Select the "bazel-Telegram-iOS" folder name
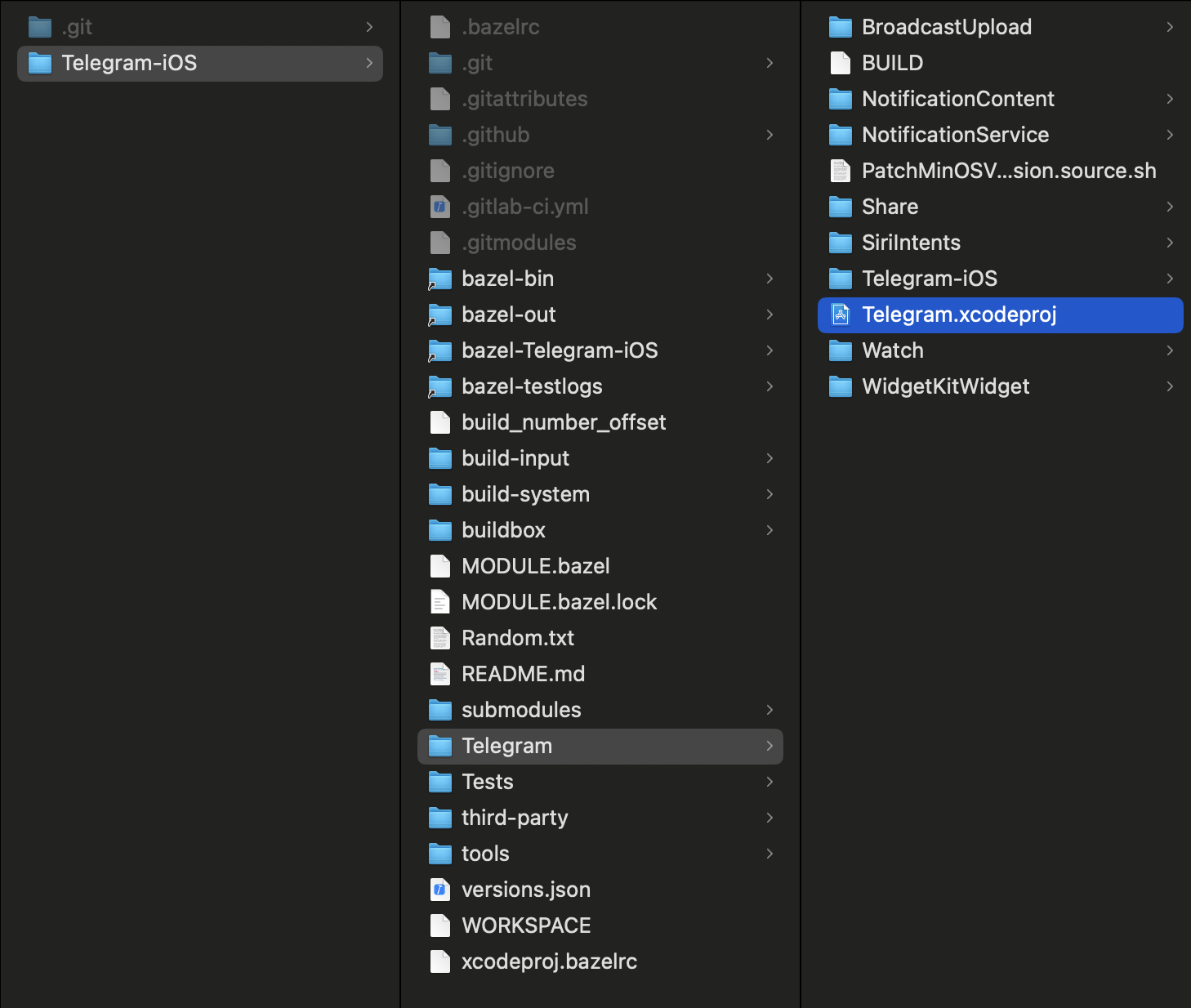 (x=560, y=350)
